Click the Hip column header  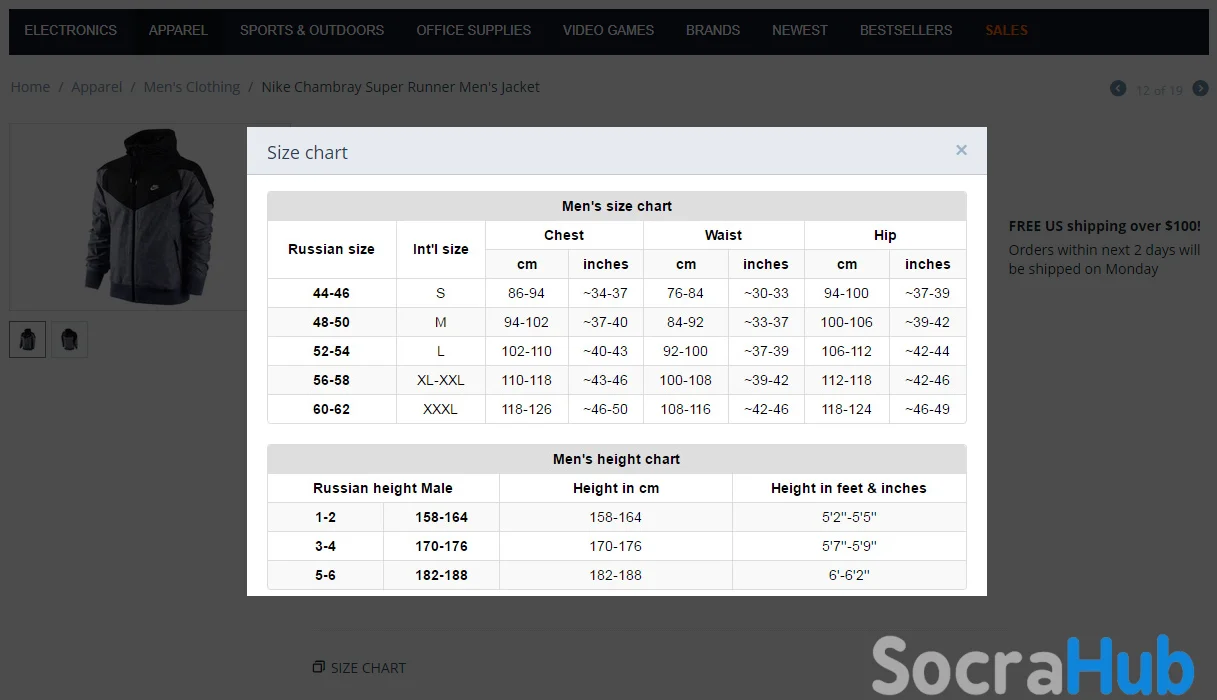tap(885, 235)
